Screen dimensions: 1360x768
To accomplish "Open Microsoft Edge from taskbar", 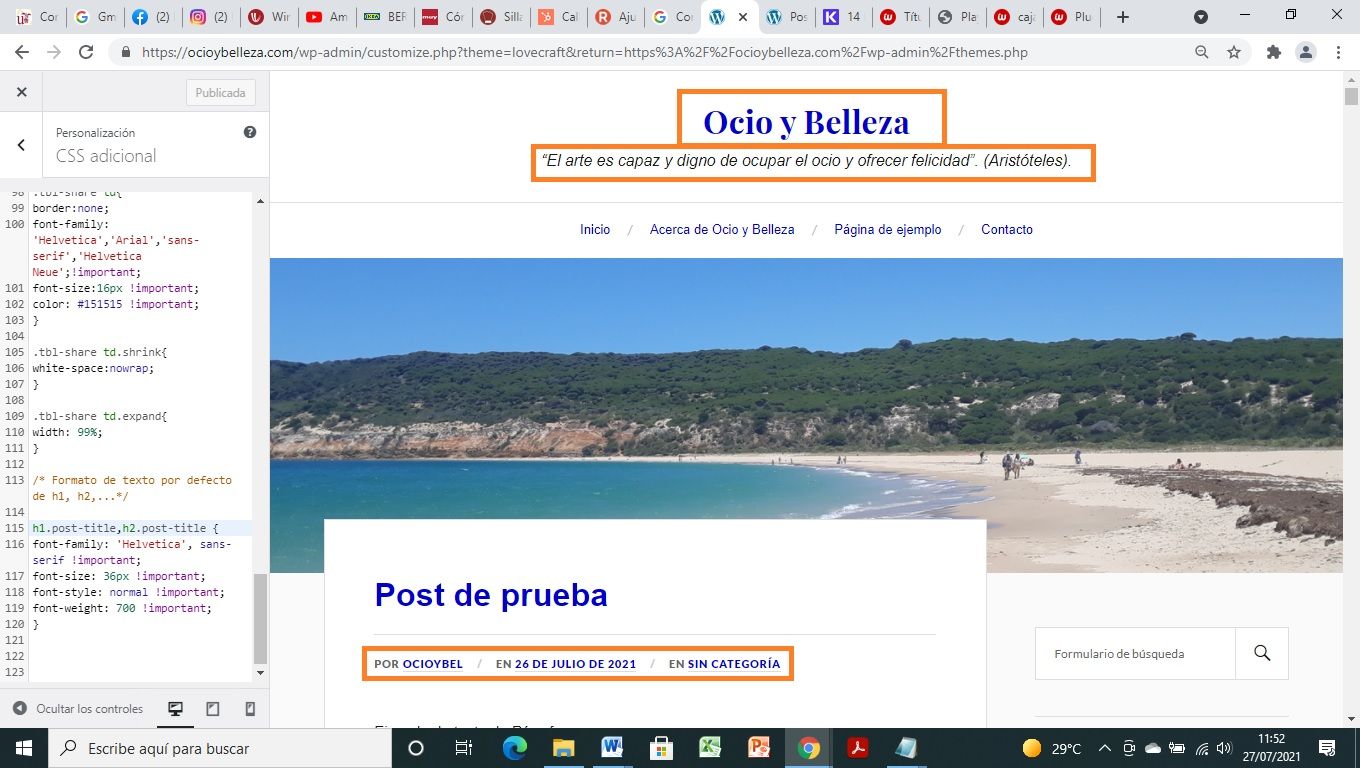I will point(514,748).
